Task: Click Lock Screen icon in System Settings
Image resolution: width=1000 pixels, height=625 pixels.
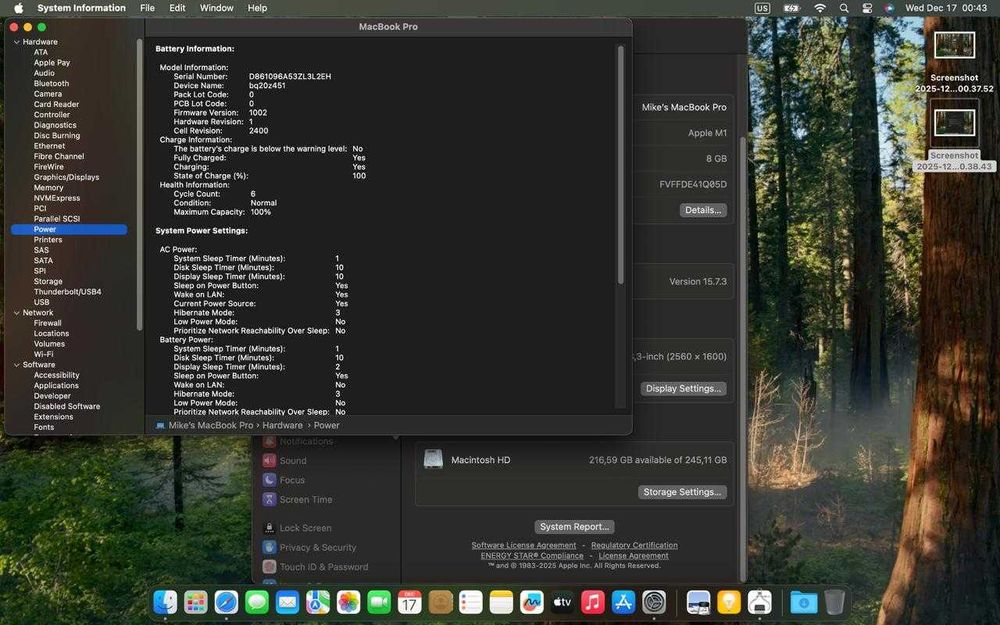Action: [x=269, y=528]
